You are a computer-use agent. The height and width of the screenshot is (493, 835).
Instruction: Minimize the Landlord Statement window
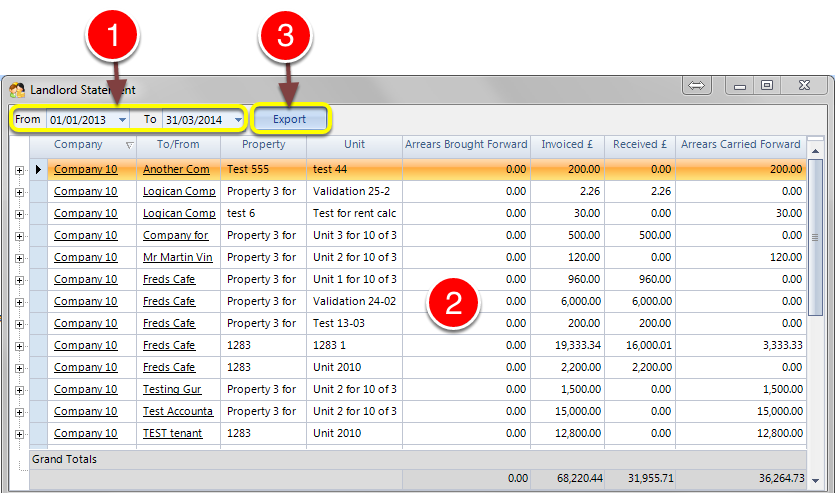coord(740,86)
